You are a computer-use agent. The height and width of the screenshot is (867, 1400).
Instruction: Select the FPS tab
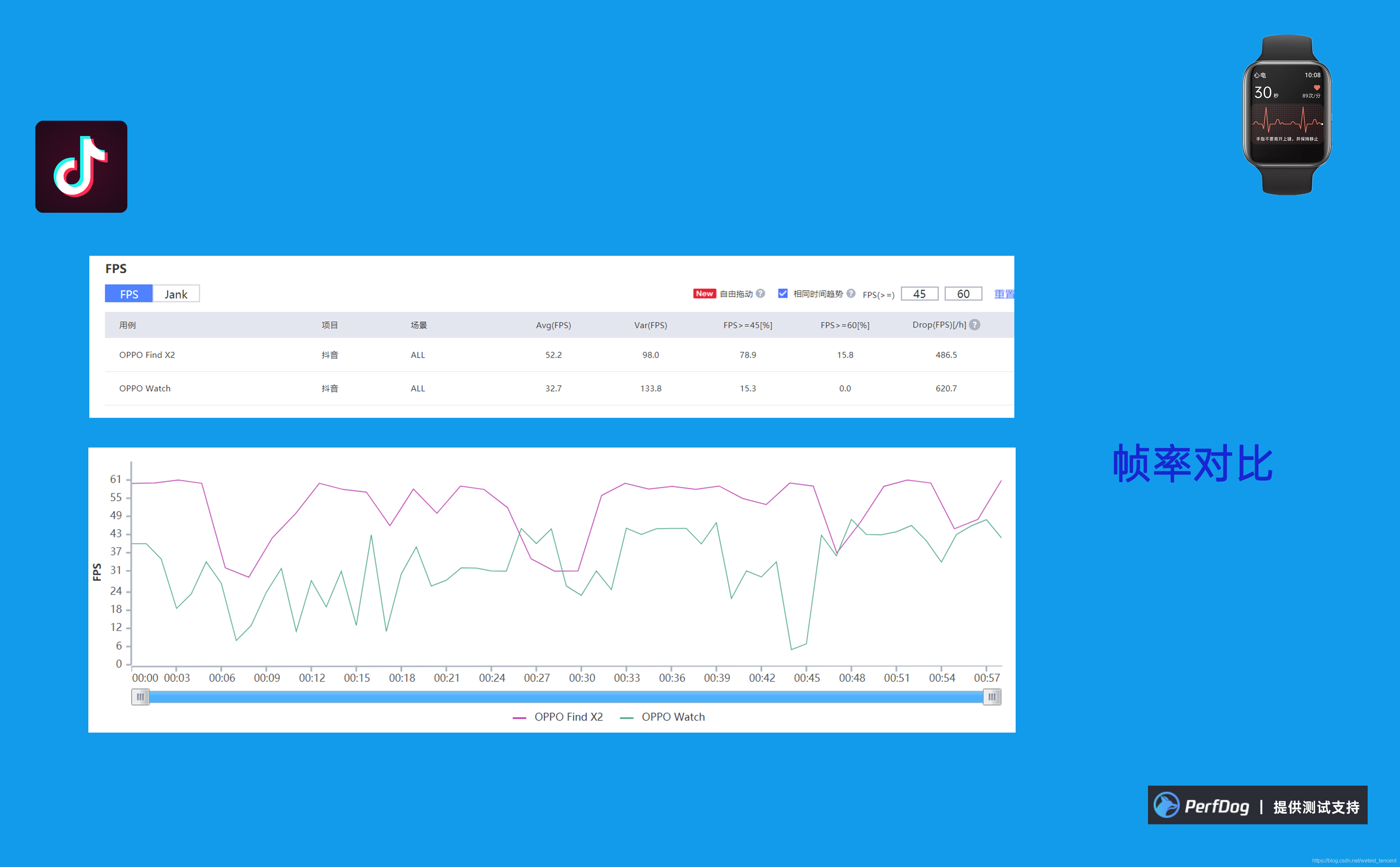tap(129, 294)
